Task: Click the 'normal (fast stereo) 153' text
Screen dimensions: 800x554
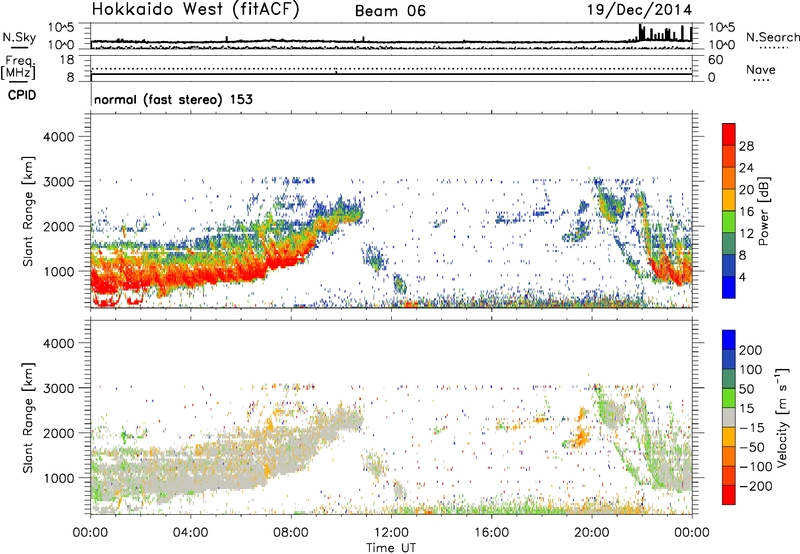Action: tap(173, 99)
